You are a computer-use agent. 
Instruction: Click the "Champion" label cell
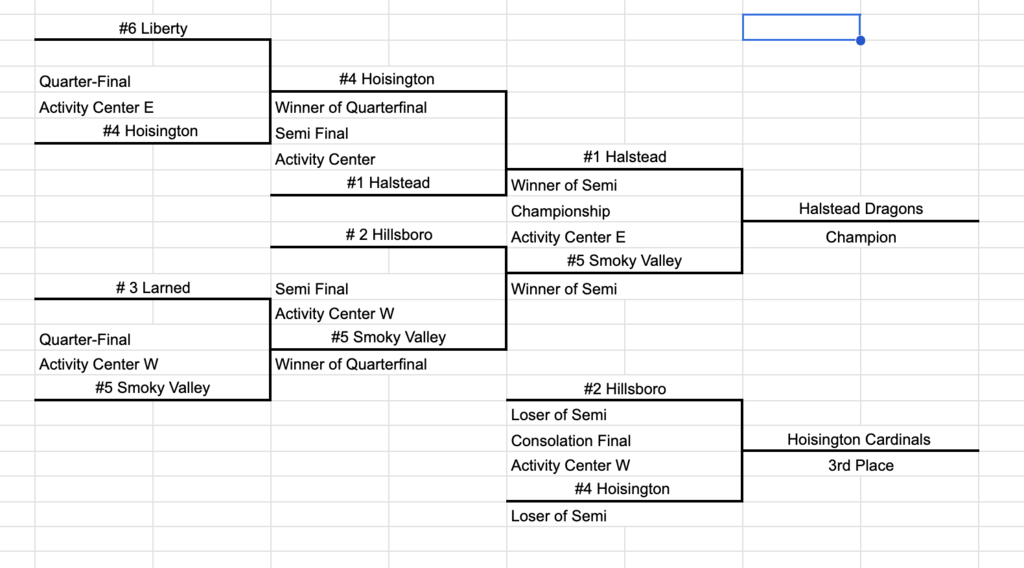click(x=860, y=237)
